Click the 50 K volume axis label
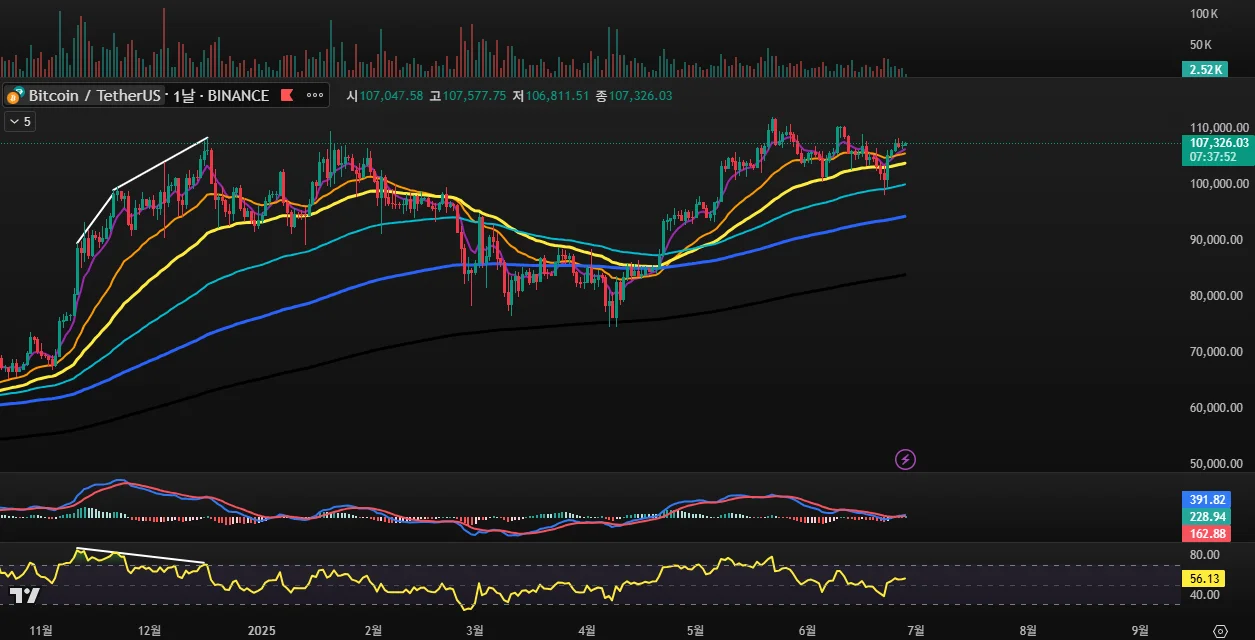The width and height of the screenshot is (1255, 640). pyautogui.click(x=1201, y=45)
